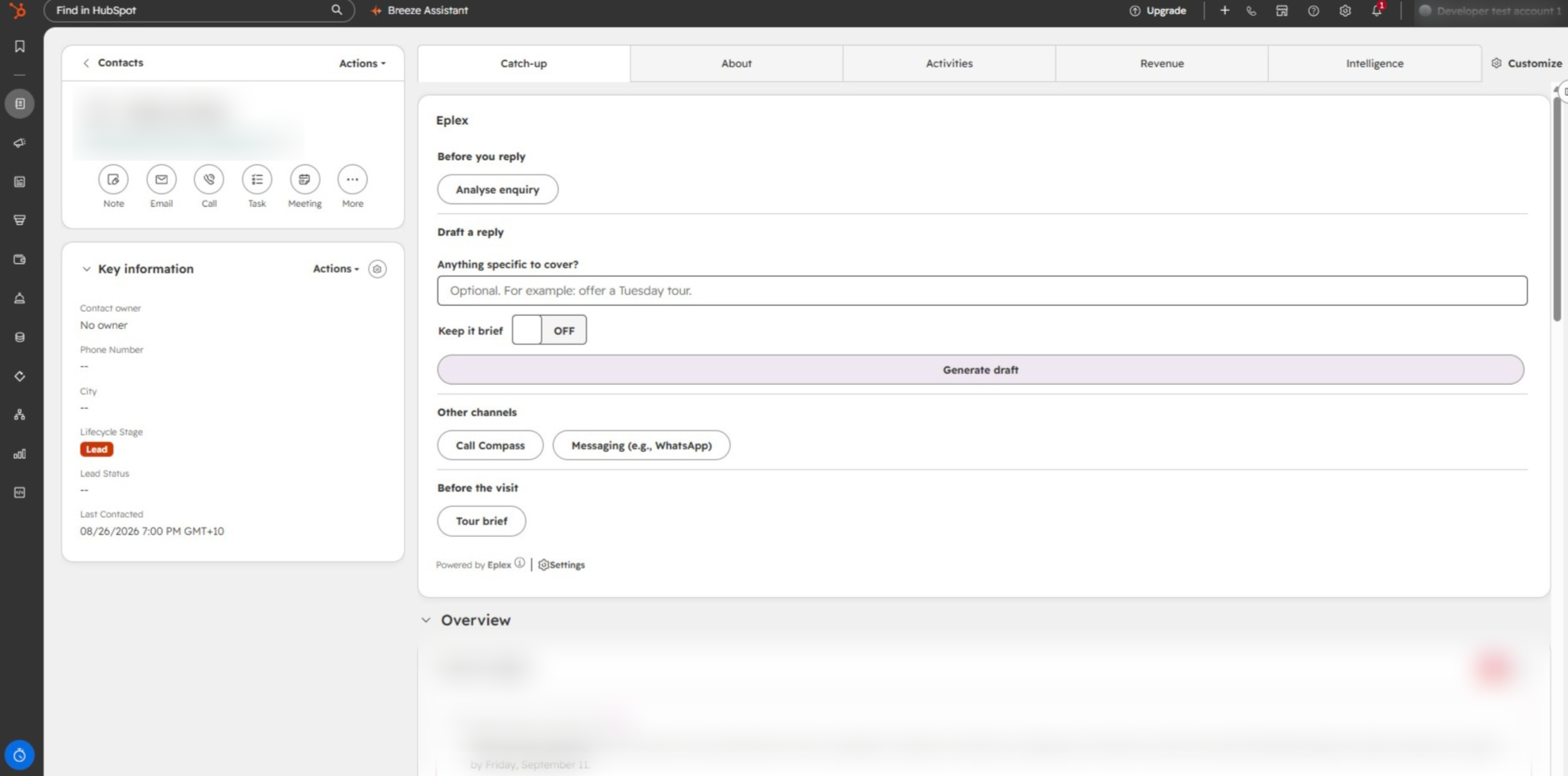Image resolution: width=1568 pixels, height=776 pixels.
Task: Switch to the Catch-up tab
Action: 523,63
